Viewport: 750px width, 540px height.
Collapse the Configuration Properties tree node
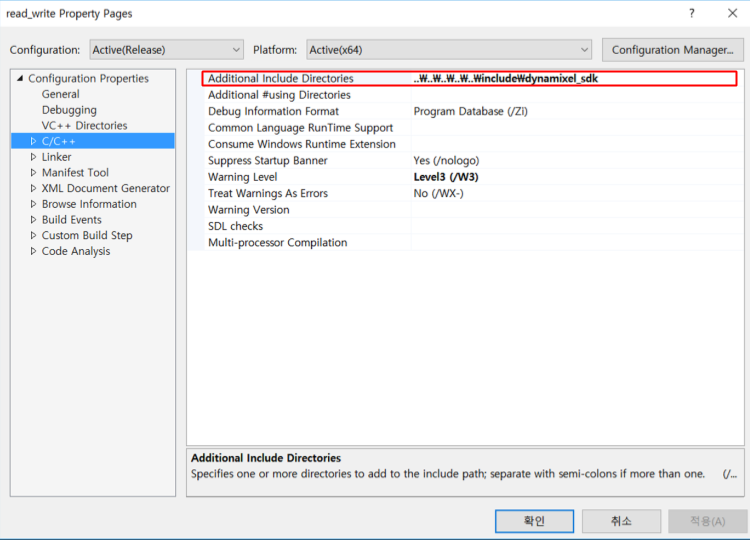point(19,79)
